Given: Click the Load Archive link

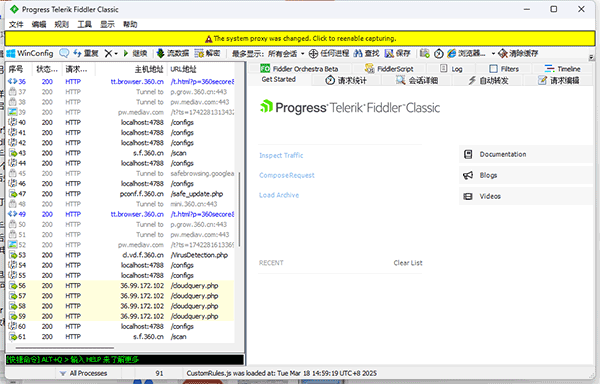Looking at the screenshot, I should point(279,195).
